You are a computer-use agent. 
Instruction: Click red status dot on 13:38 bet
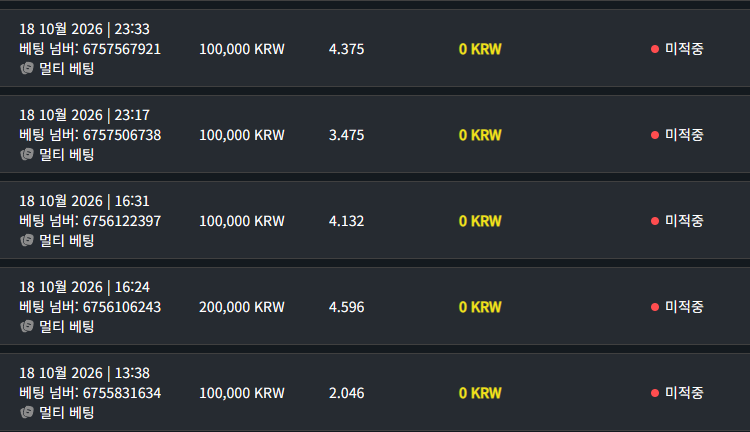(655, 393)
